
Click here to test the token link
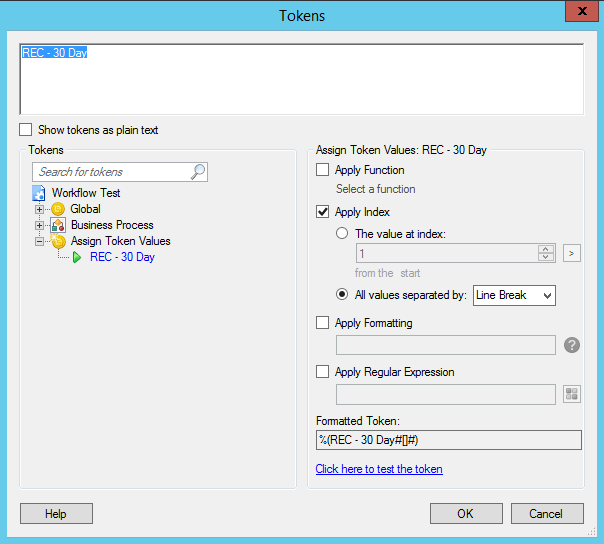[x=379, y=469]
